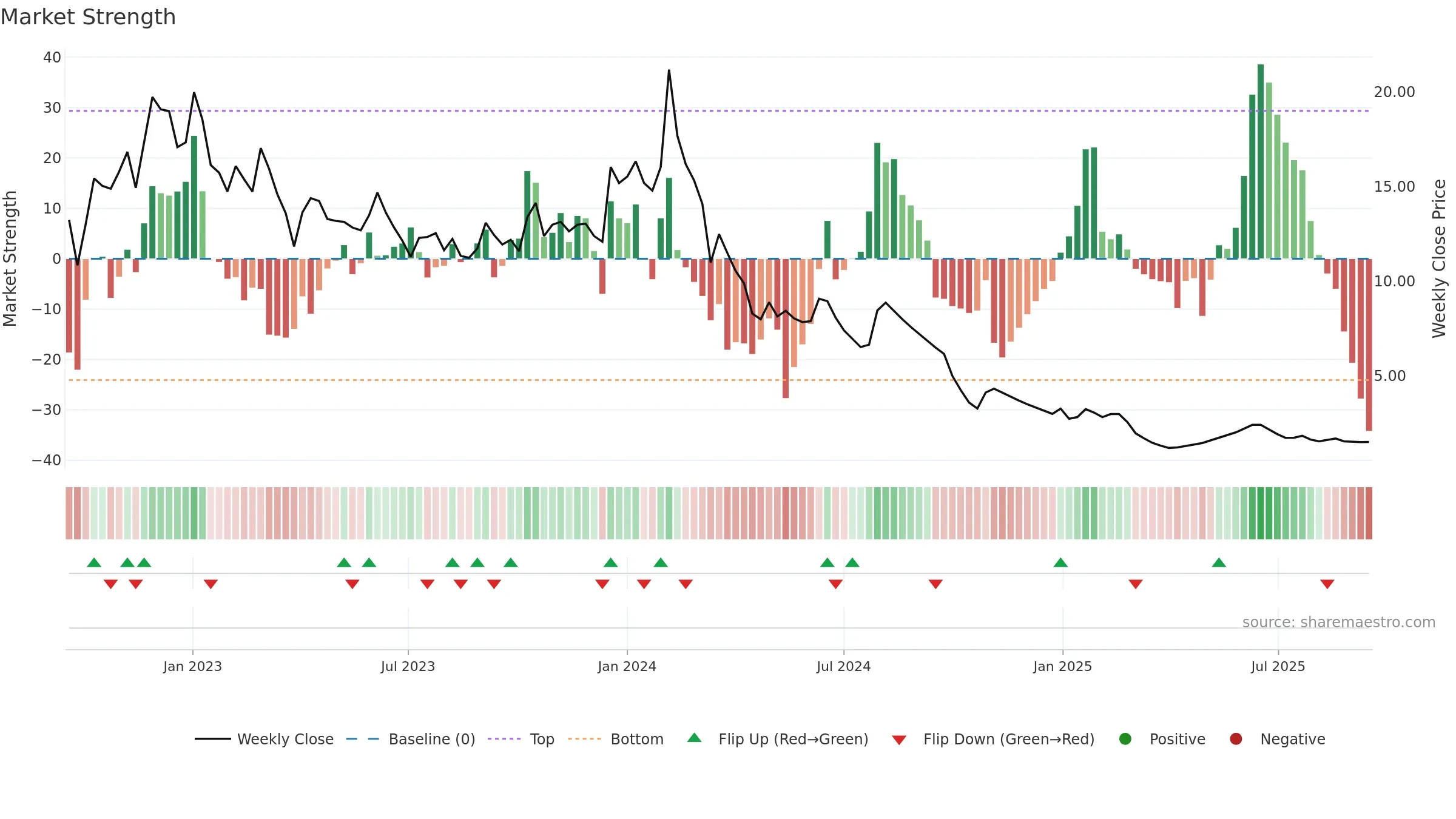Image resolution: width=1456 pixels, height=819 pixels.
Task: Toggle the 'Positive' legend label
Action: point(1178,739)
